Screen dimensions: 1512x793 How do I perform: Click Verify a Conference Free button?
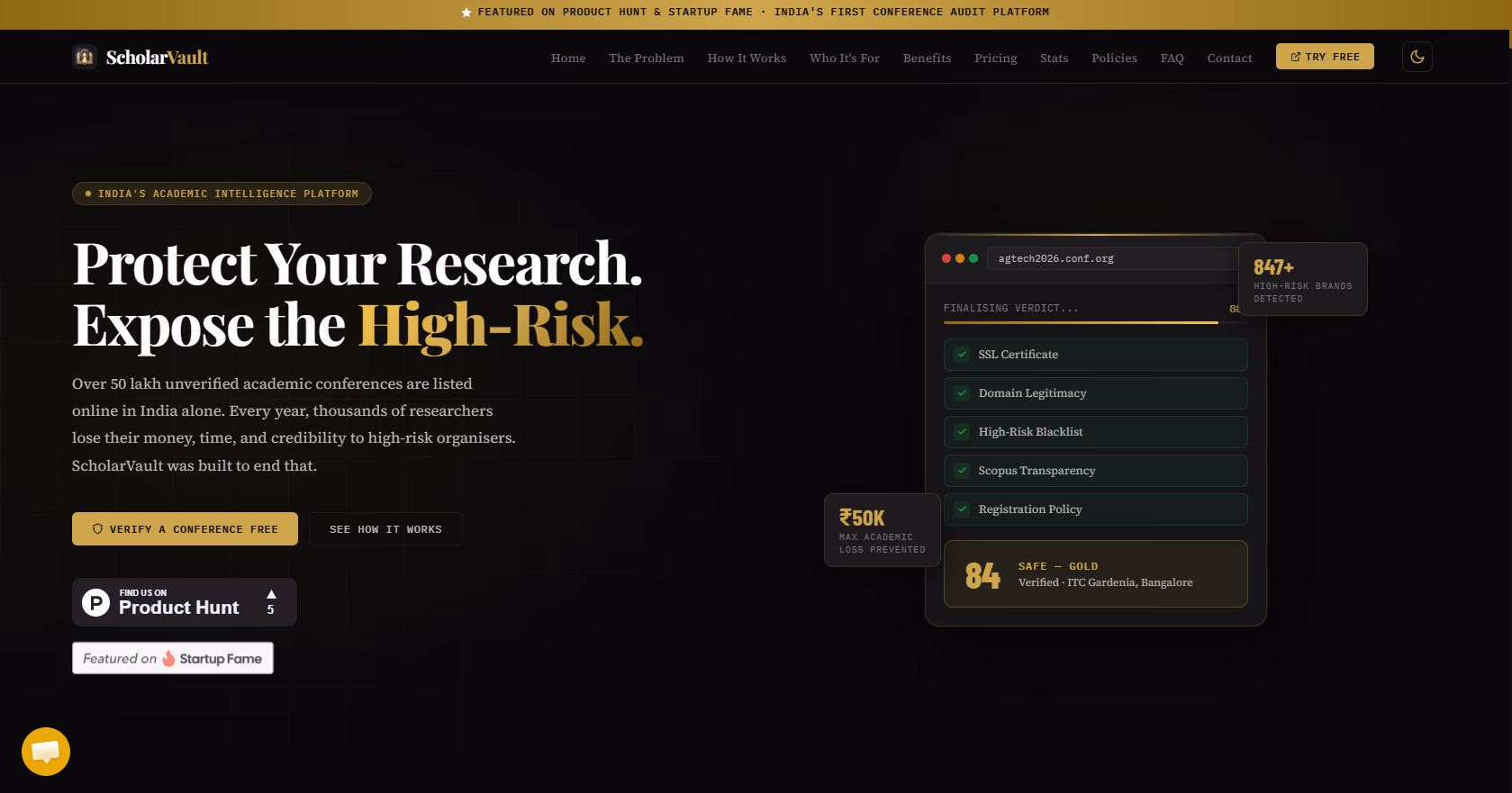pyautogui.click(x=185, y=529)
